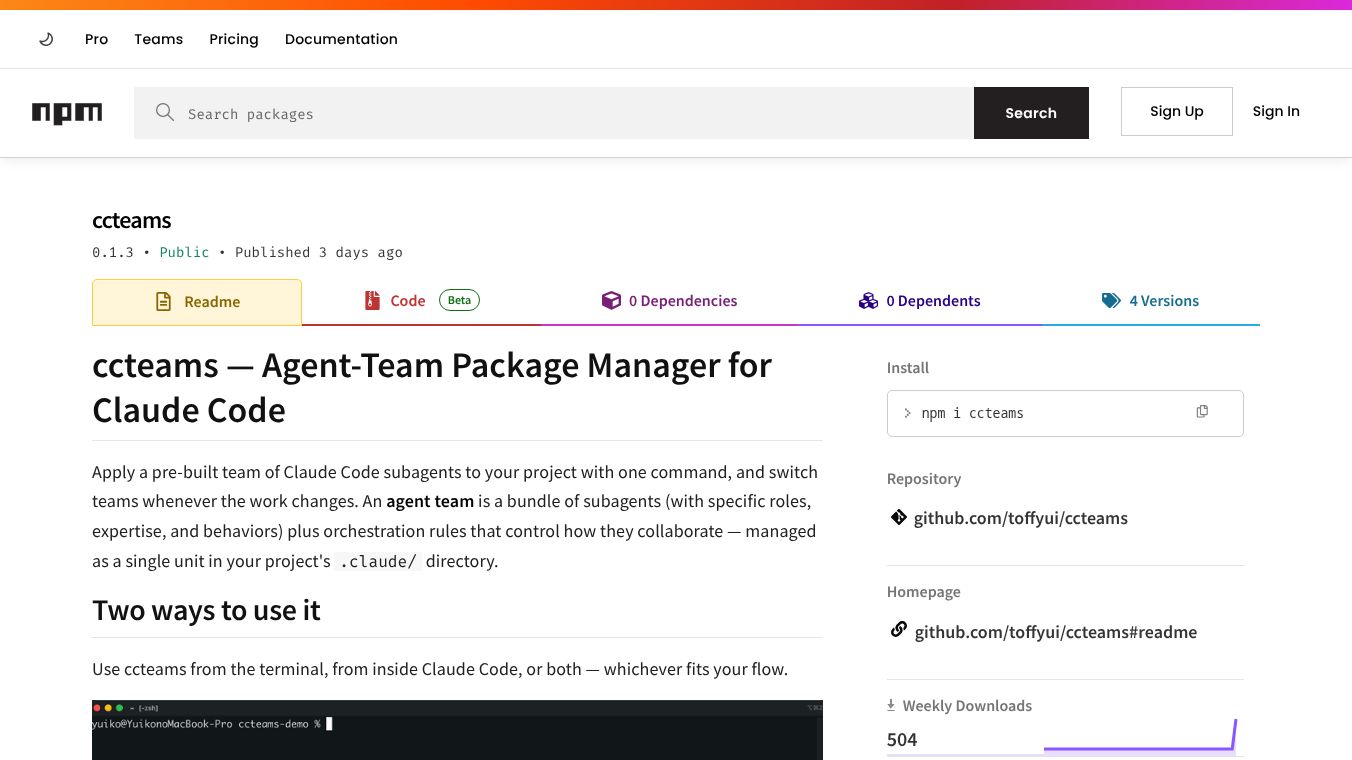Screen dimensions: 1352x760
Task: Open the Pricing menu item
Action: click(234, 39)
